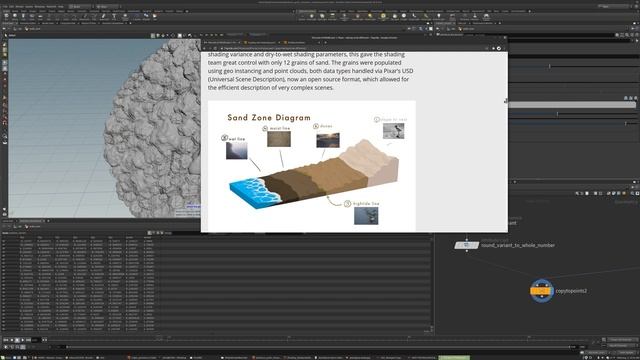The width and height of the screenshot is (640, 360).
Task: Select the Font shelf tool
Action: (x=114, y=16)
